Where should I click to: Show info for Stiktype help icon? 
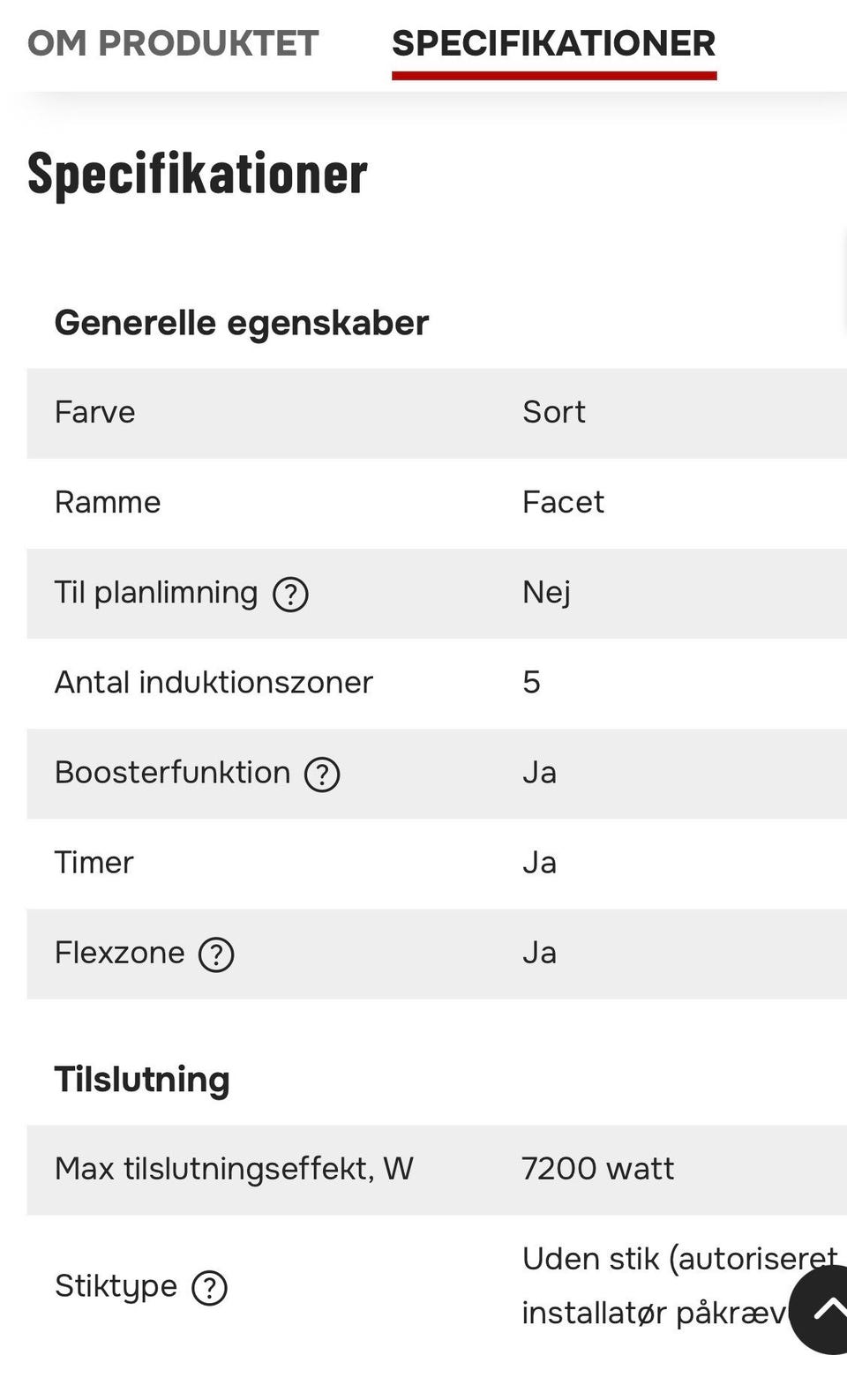(x=209, y=1288)
